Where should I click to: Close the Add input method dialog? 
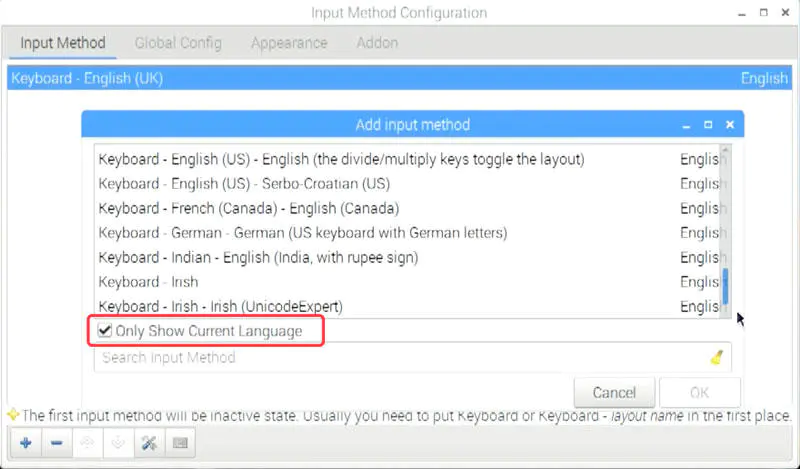point(730,125)
